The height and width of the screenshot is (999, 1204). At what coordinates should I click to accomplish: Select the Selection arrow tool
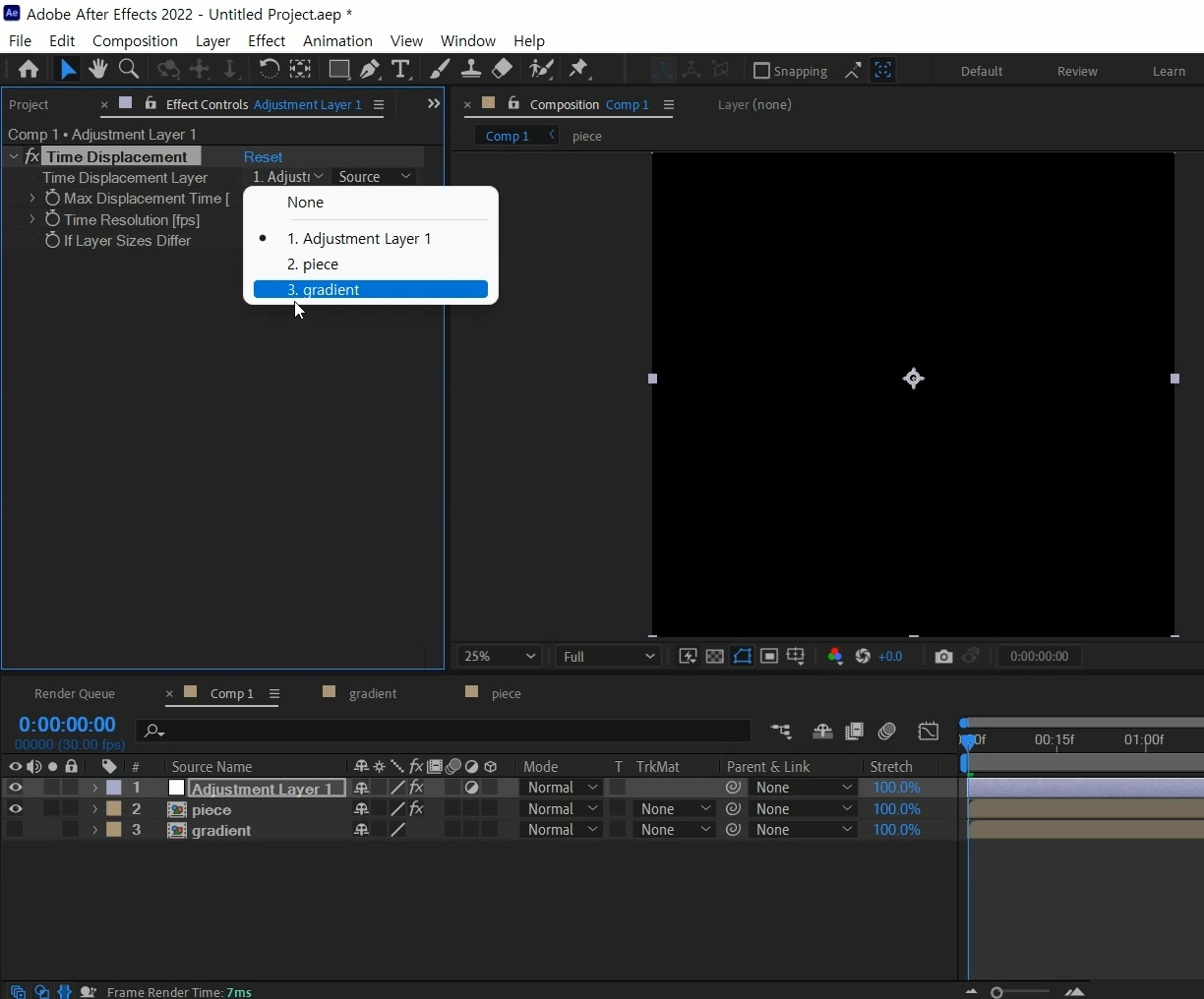pyautogui.click(x=67, y=69)
